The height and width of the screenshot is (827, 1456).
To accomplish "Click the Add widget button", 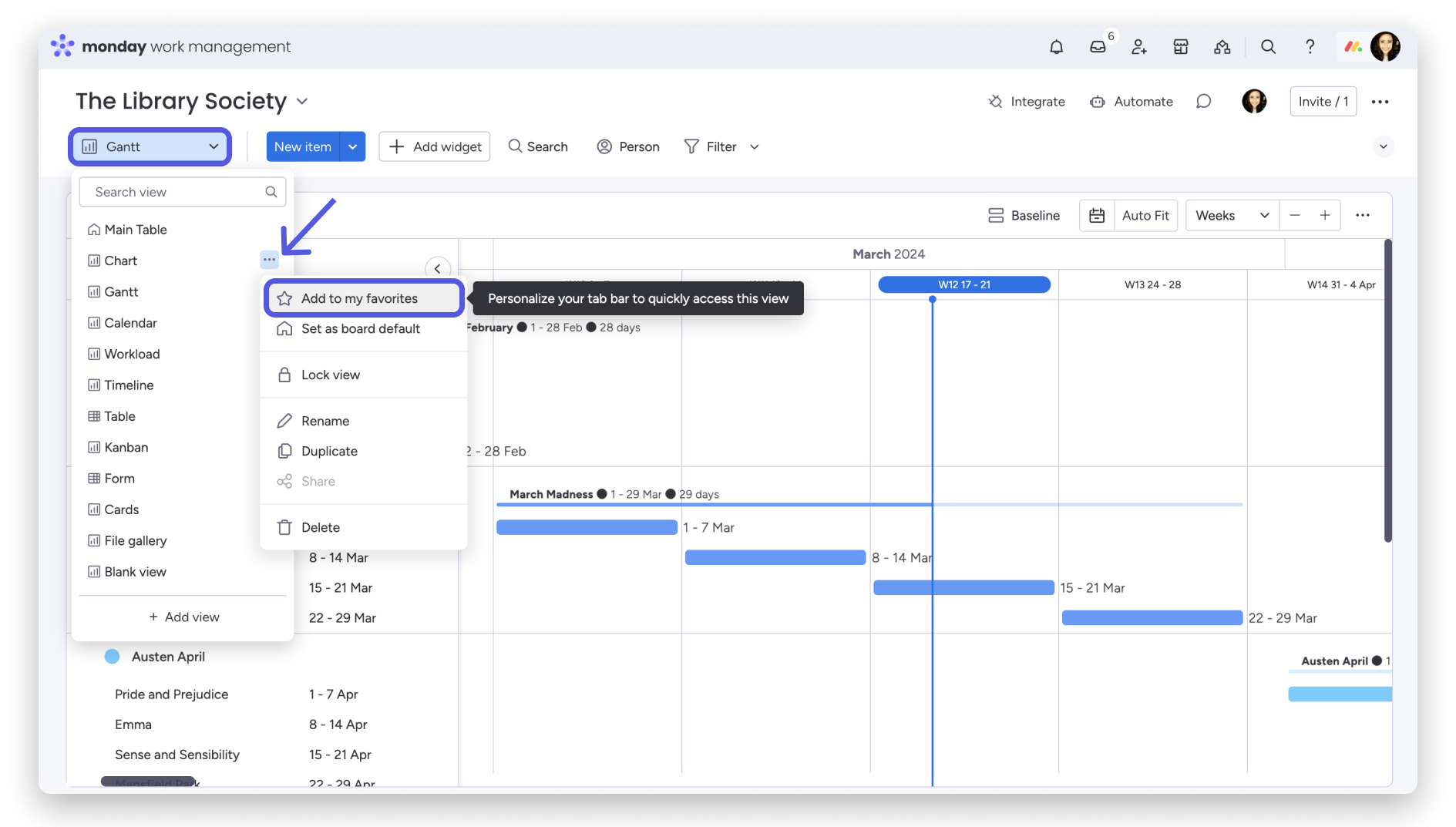I will click(x=435, y=146).
